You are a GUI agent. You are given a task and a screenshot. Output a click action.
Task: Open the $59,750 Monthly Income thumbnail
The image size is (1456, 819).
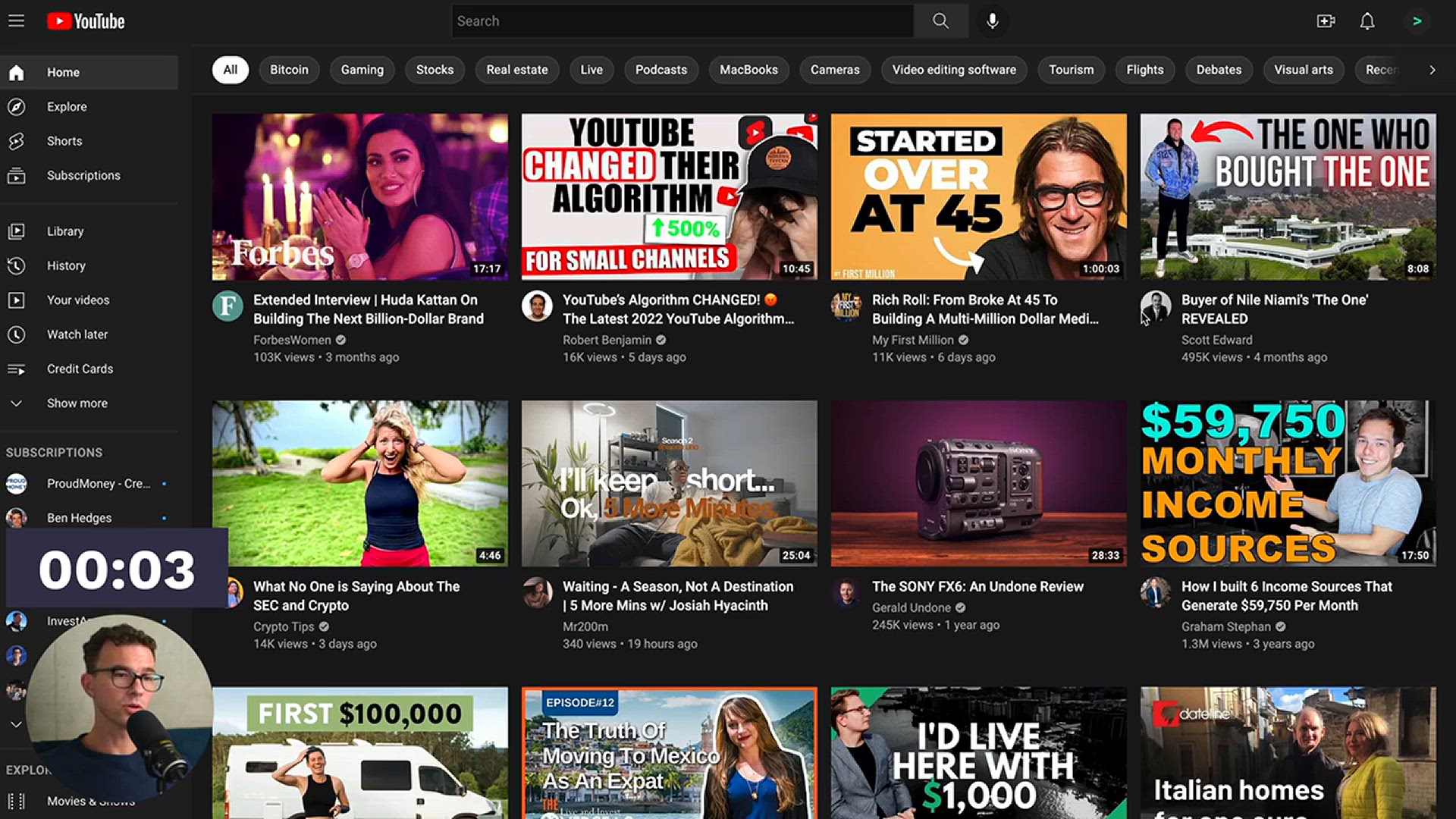pos(1288,484)
